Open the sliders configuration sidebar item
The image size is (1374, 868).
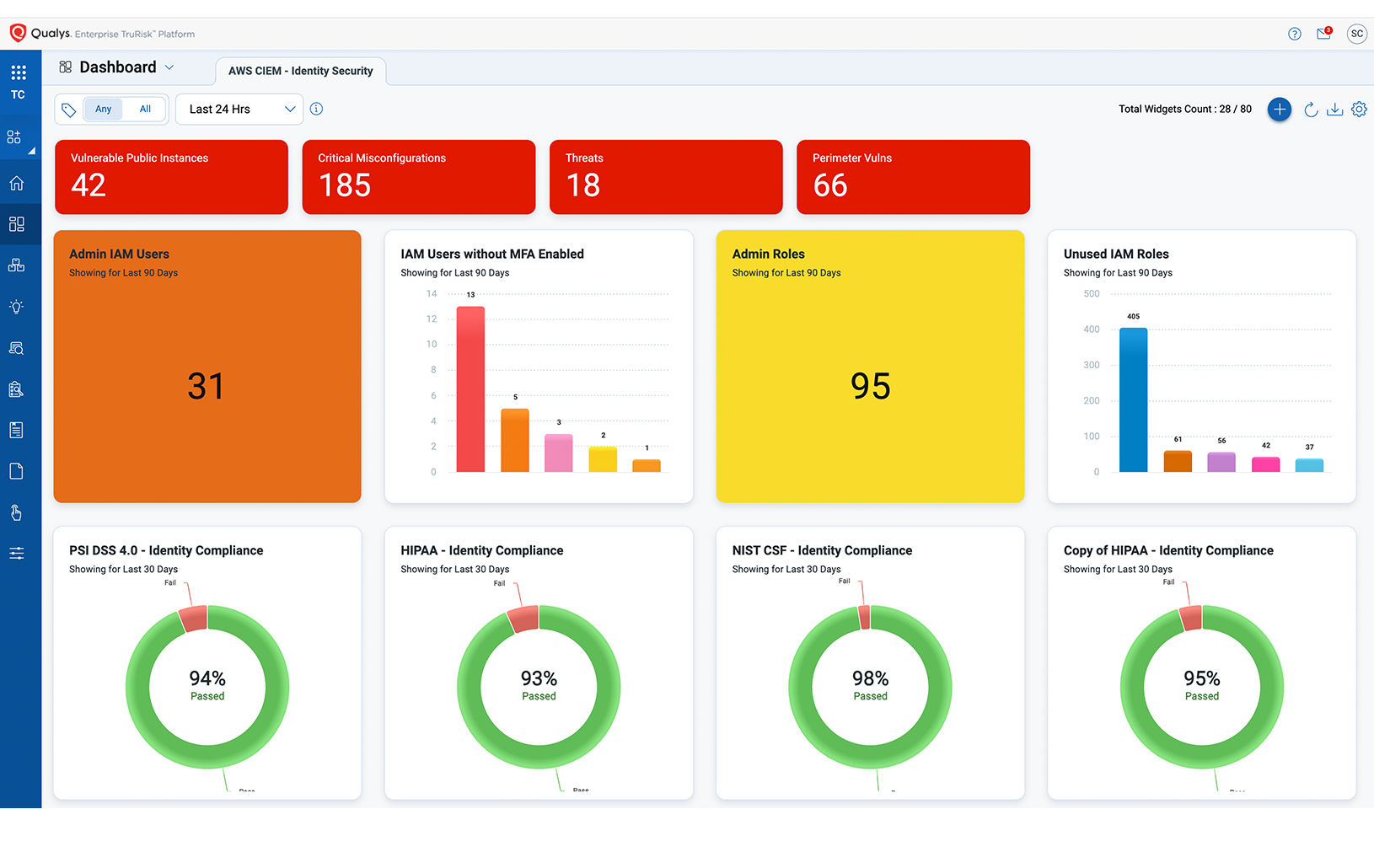pos(17,554)
